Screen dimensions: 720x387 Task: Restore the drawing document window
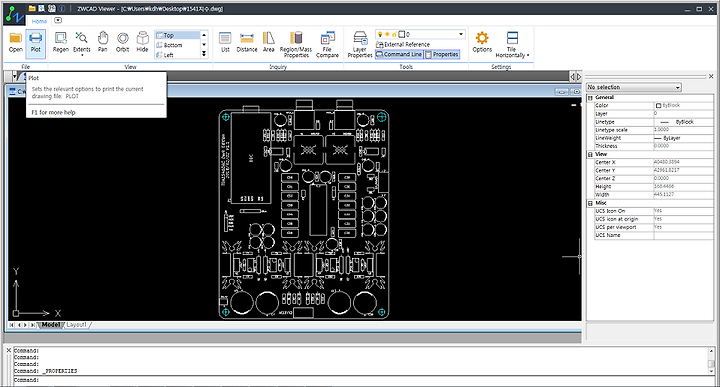point(576,92)
